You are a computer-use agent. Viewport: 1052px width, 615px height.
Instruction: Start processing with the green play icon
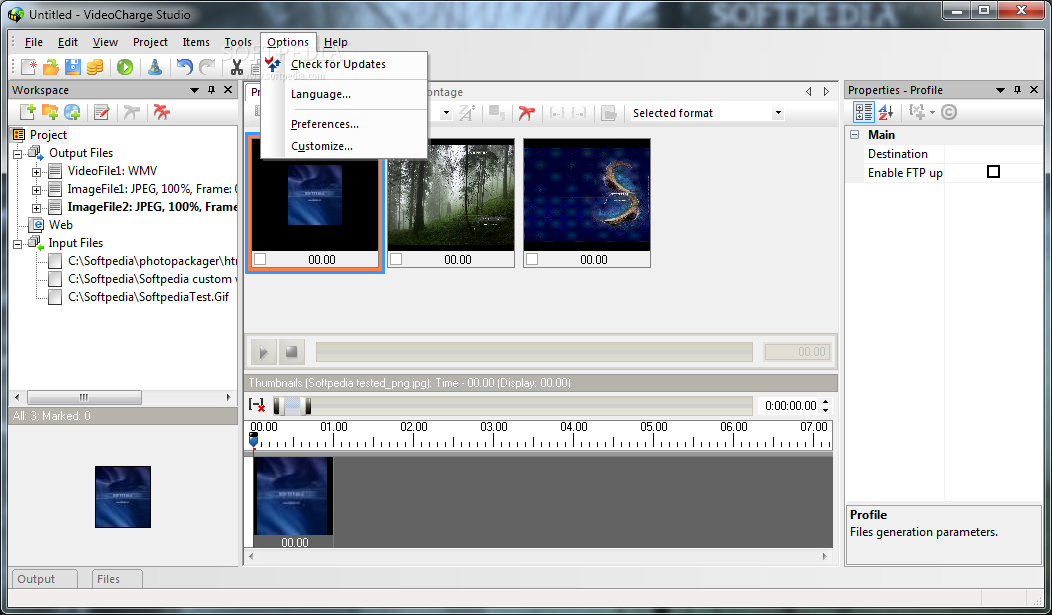click(x=125, y=67)
